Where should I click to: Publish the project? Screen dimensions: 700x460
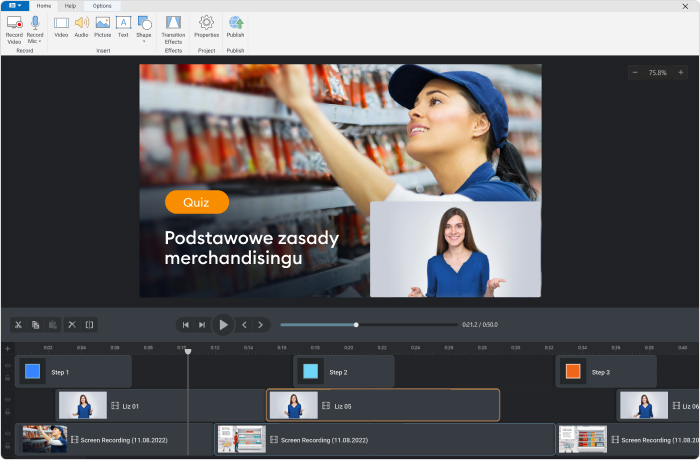(x=235, y=27)
